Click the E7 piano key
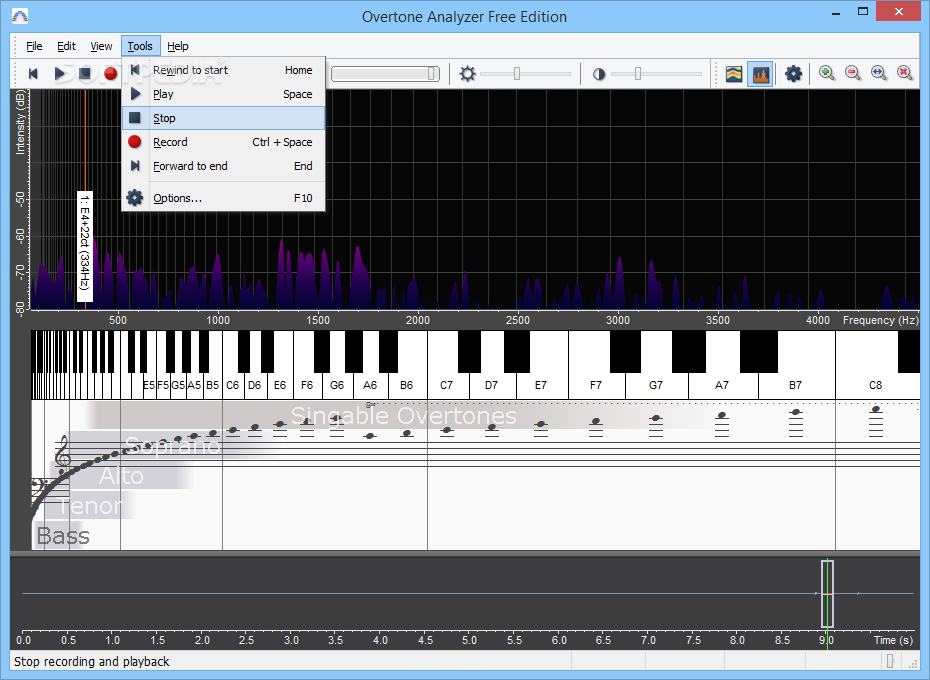 tap(541, 385)
